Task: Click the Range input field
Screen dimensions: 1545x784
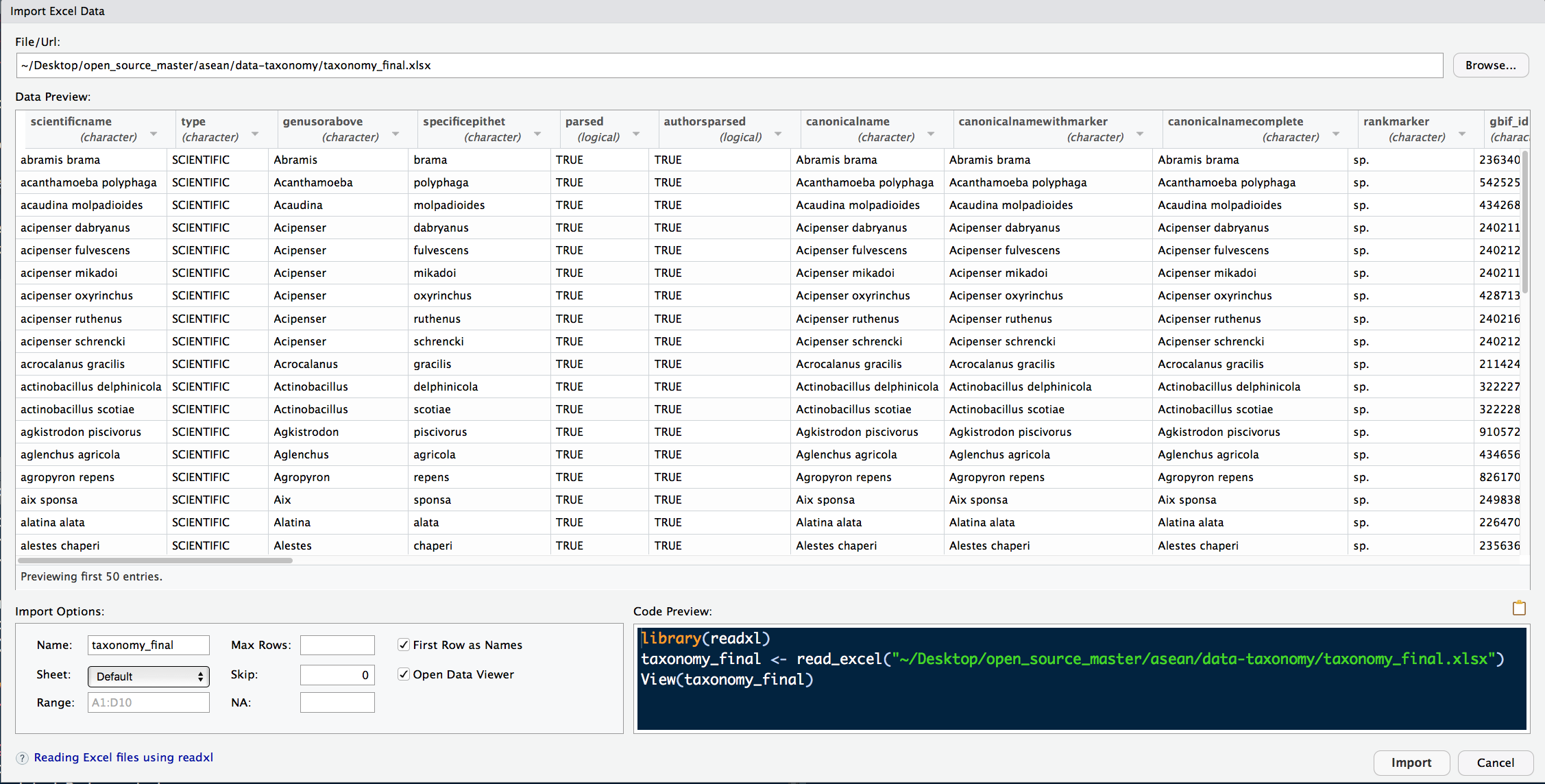Action: click(x=149, y=702)
